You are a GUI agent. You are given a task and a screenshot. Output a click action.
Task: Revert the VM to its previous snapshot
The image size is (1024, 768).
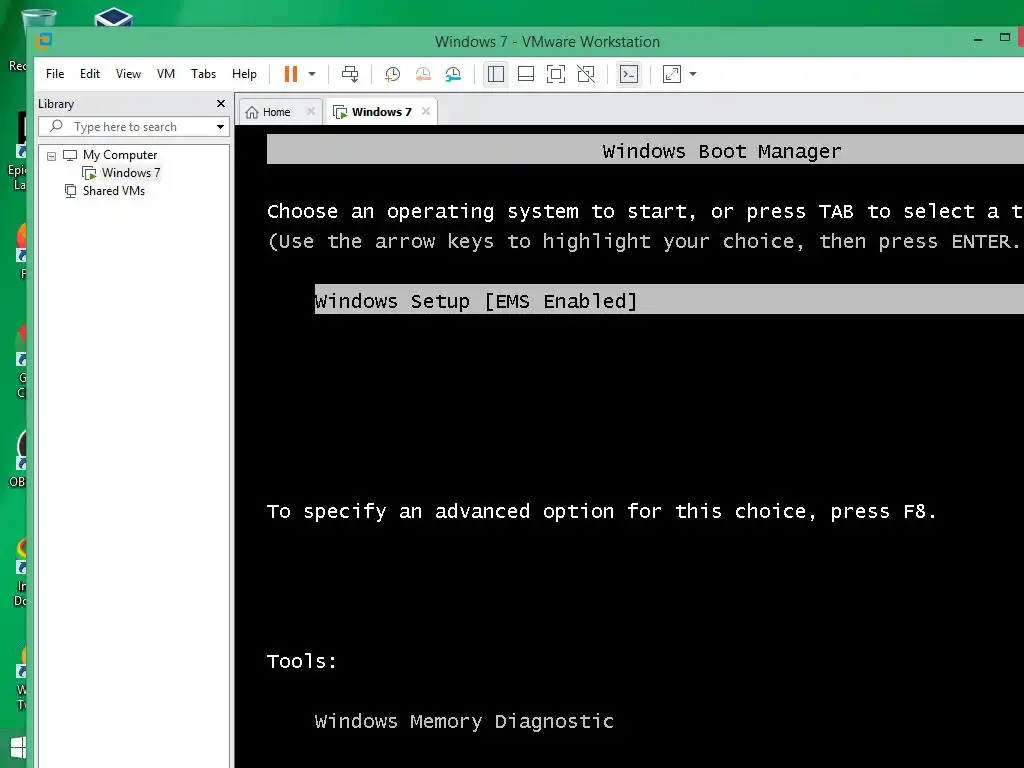point(423,74)
